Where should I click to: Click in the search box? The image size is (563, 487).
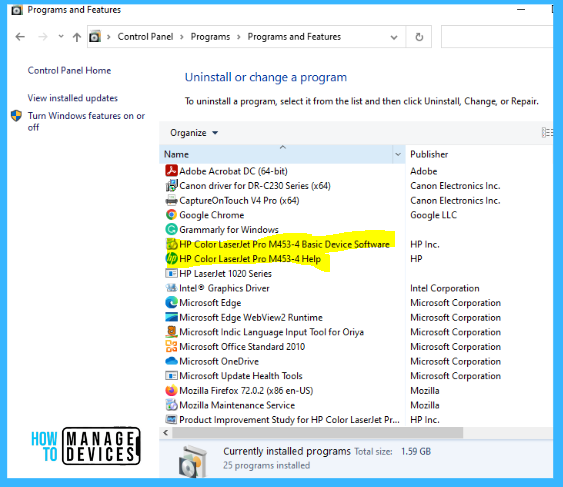(x=497, y=37)
